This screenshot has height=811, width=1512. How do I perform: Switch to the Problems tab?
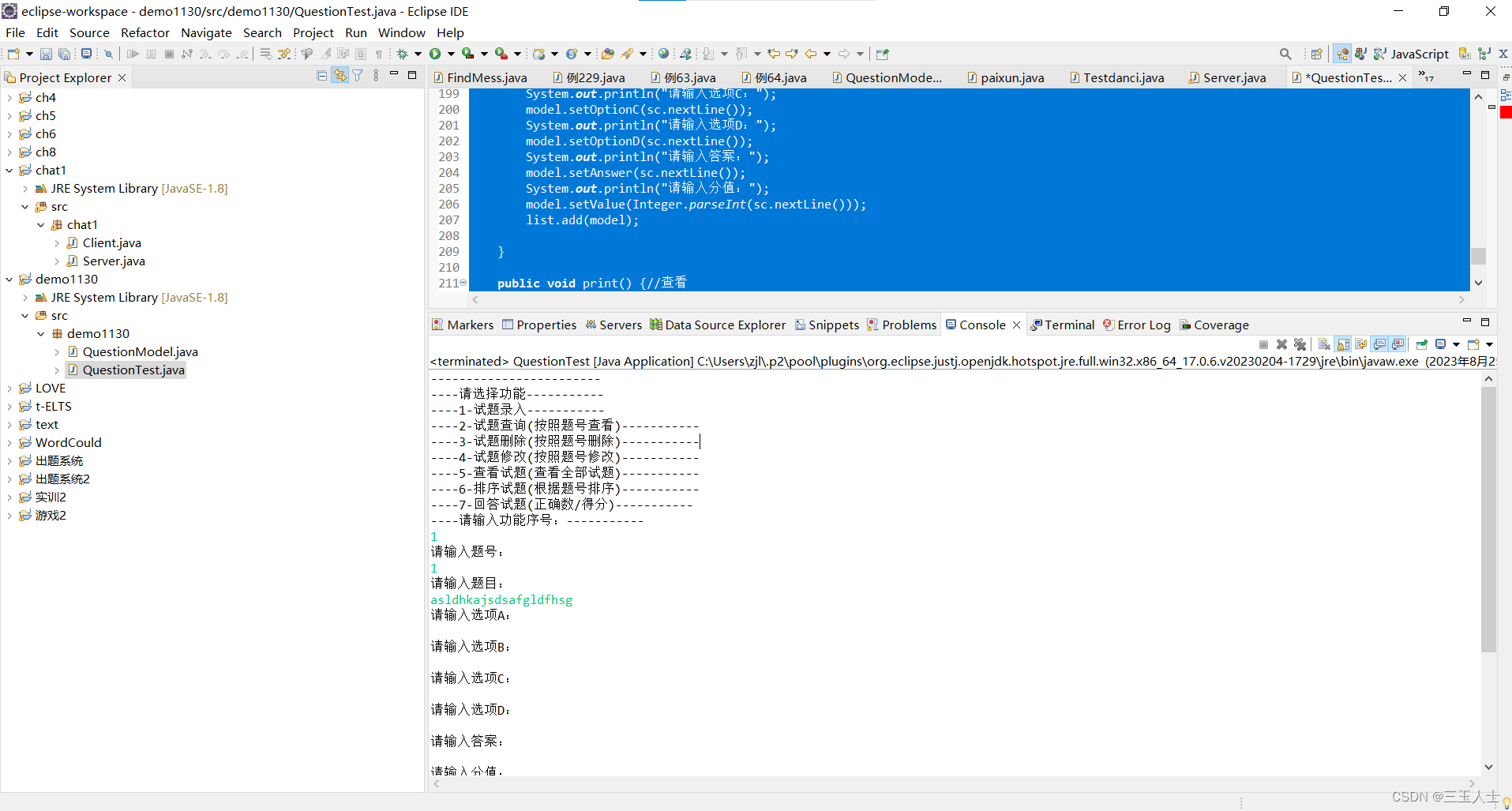click(x=901, y=325)
